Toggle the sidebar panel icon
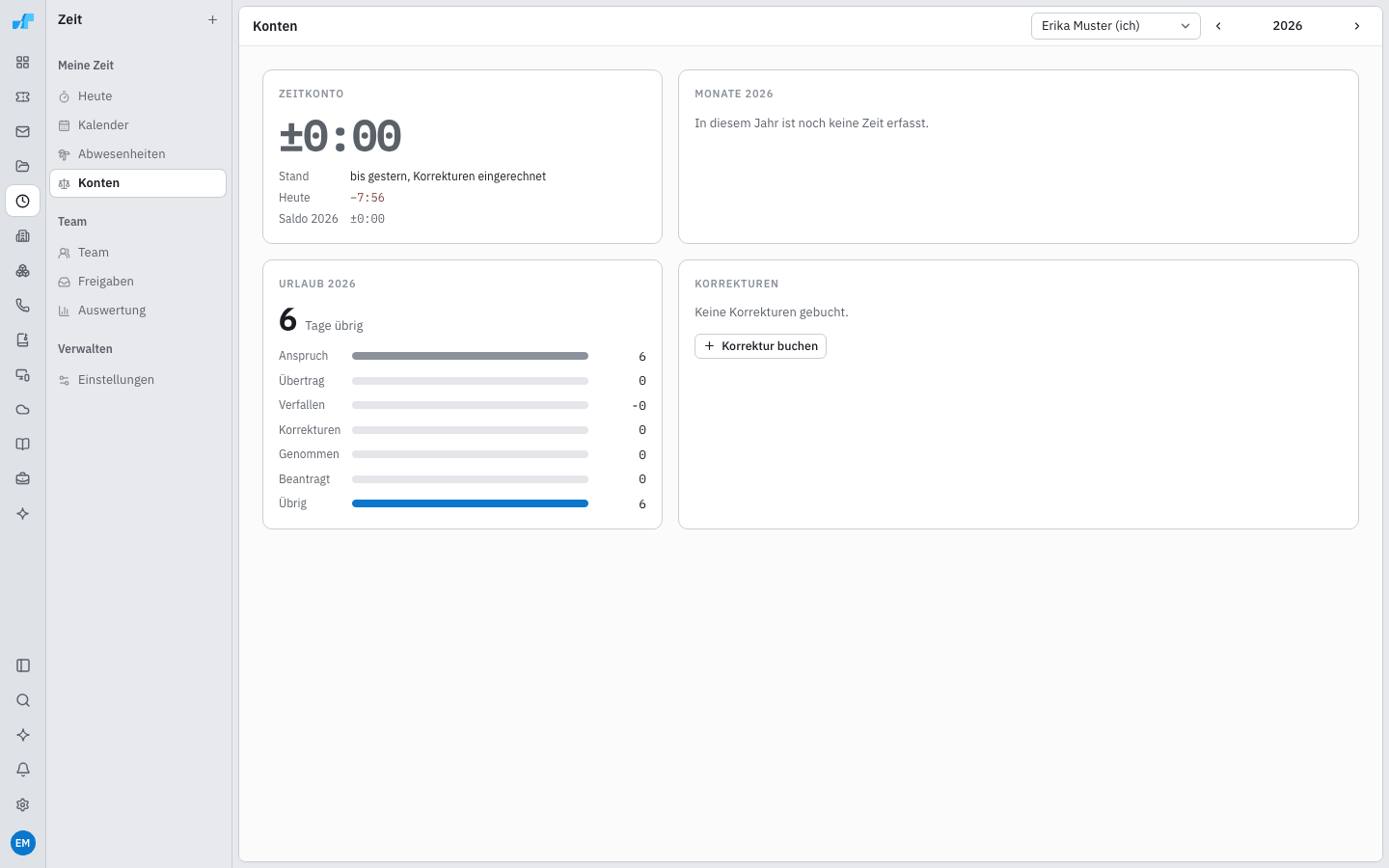This screenshot has width=1389, height=868. 23,665
